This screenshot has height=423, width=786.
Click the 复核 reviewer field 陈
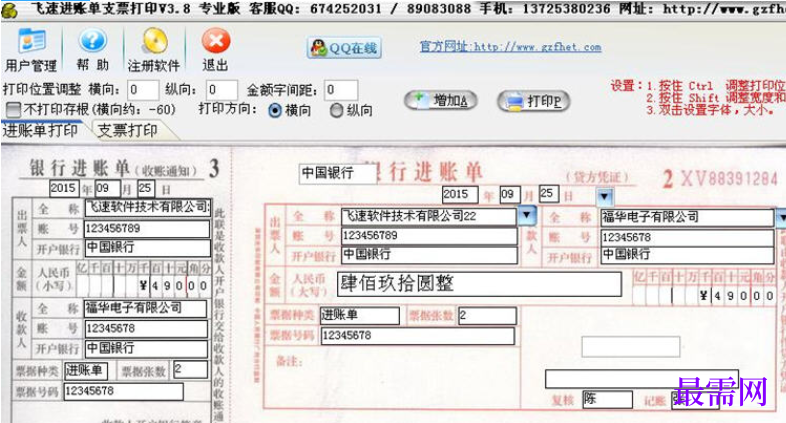(x=608, y=399)
